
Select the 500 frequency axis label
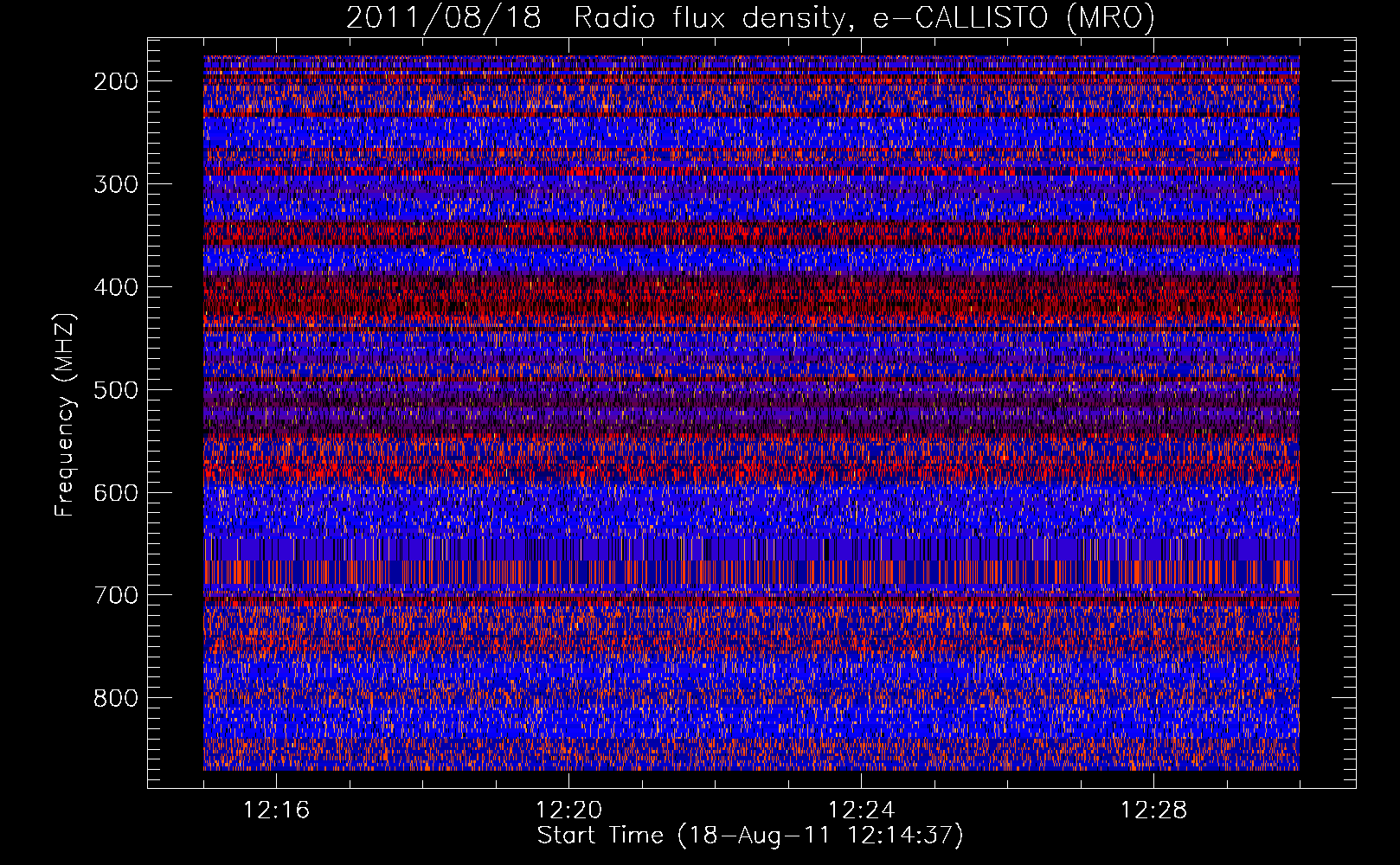pos(115,390)
